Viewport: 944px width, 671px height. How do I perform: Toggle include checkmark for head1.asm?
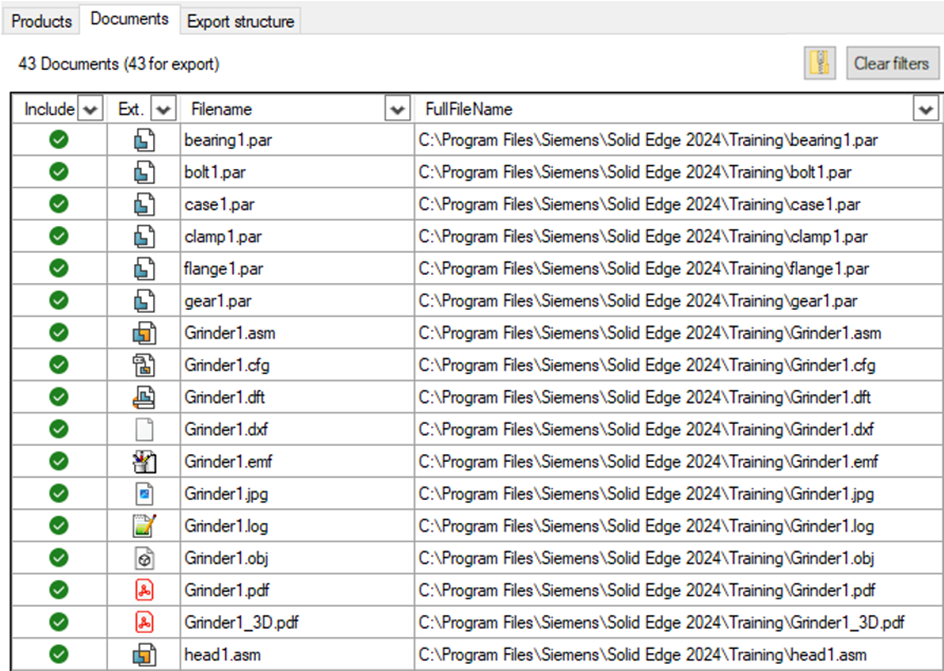[x=59, y=654]
